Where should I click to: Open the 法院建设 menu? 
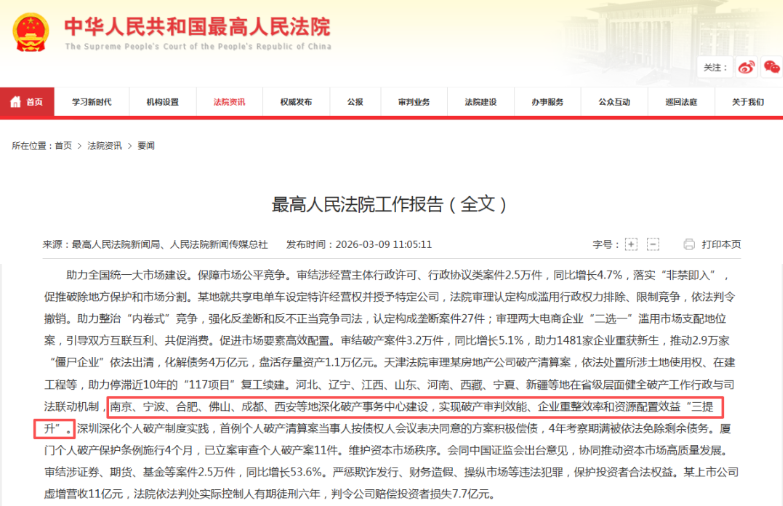point(480,102)
